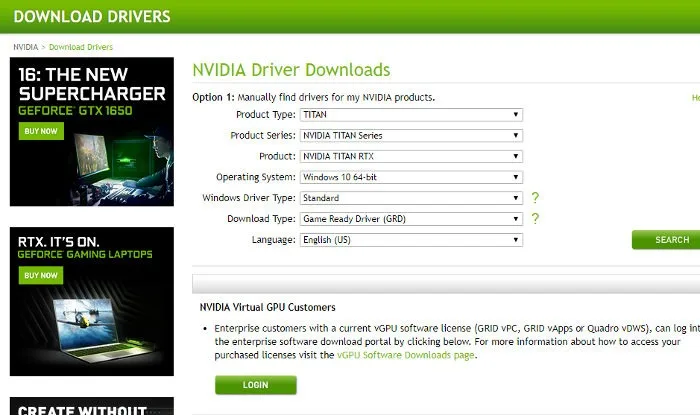
Task: Click the help question mark beside Windows Driver Type
Action: 535,198
